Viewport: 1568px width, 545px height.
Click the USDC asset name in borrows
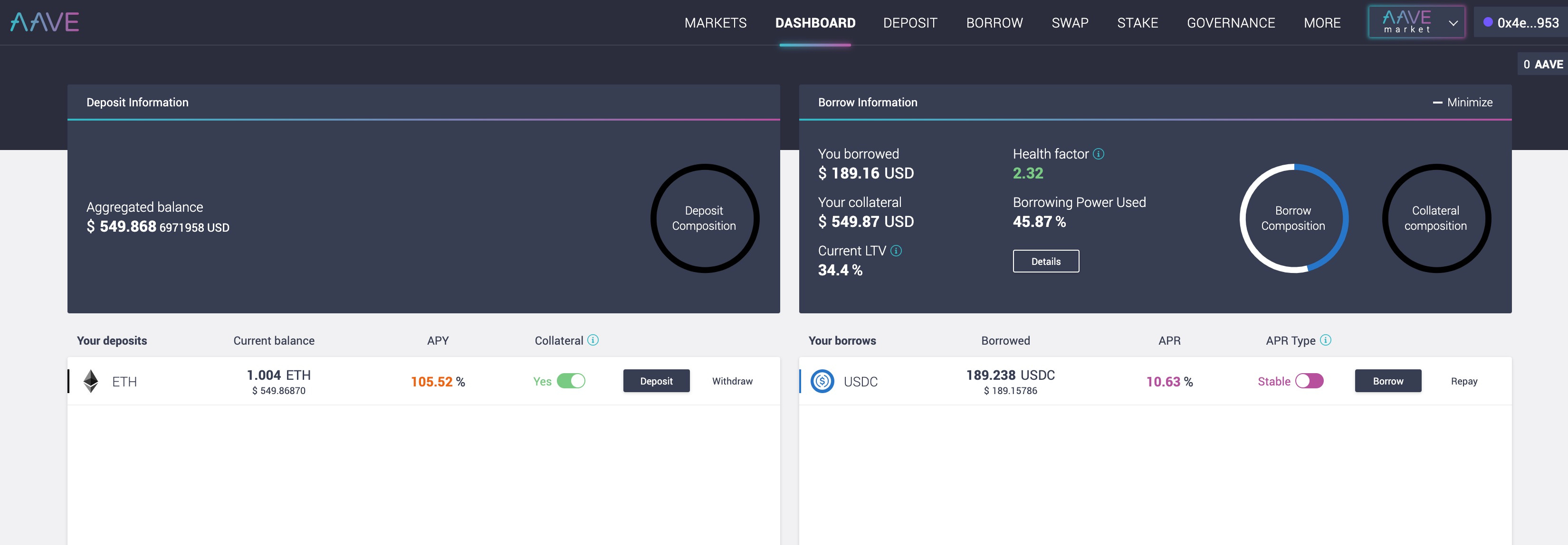point(860,382)
